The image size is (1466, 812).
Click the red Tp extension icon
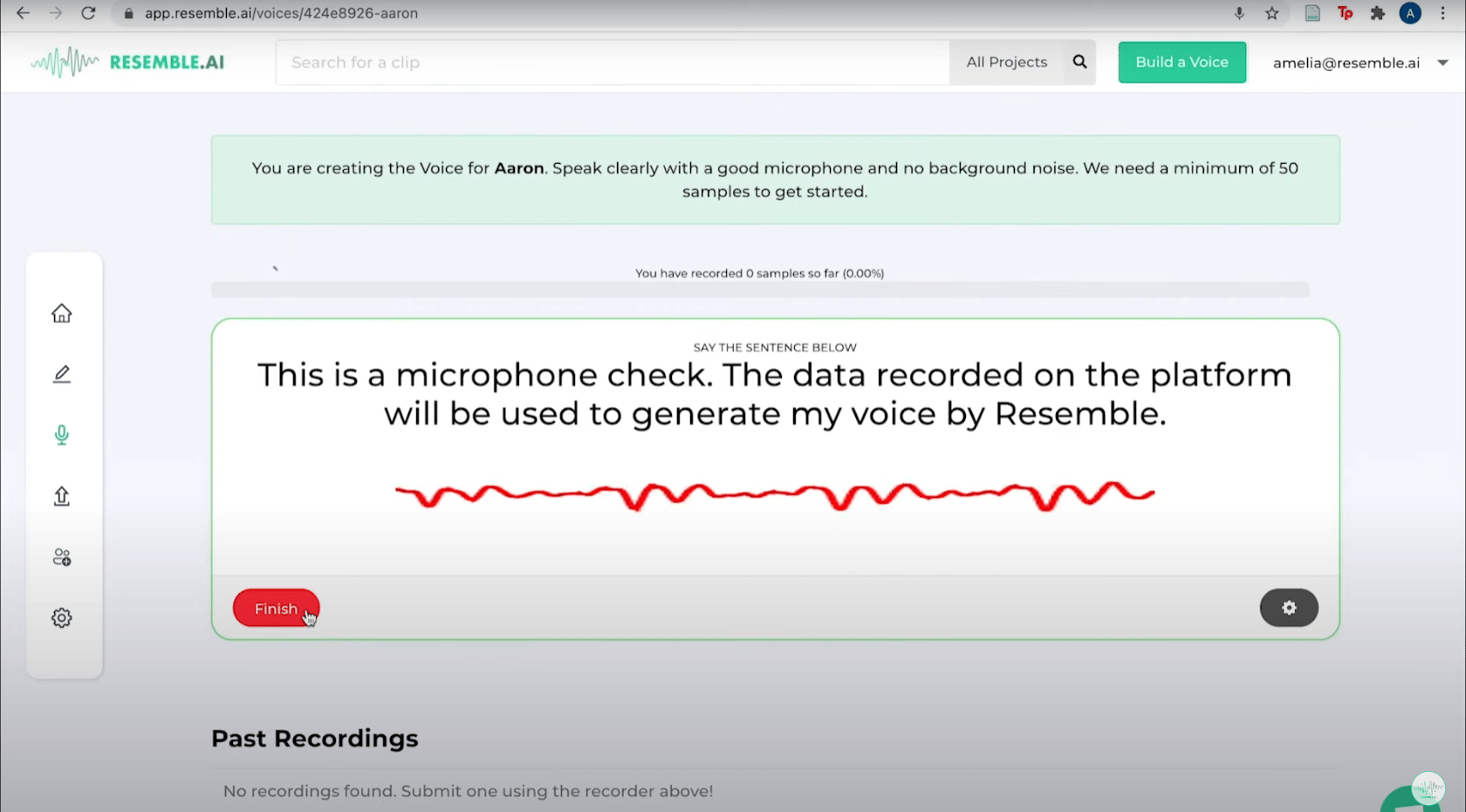(1346, 13)
